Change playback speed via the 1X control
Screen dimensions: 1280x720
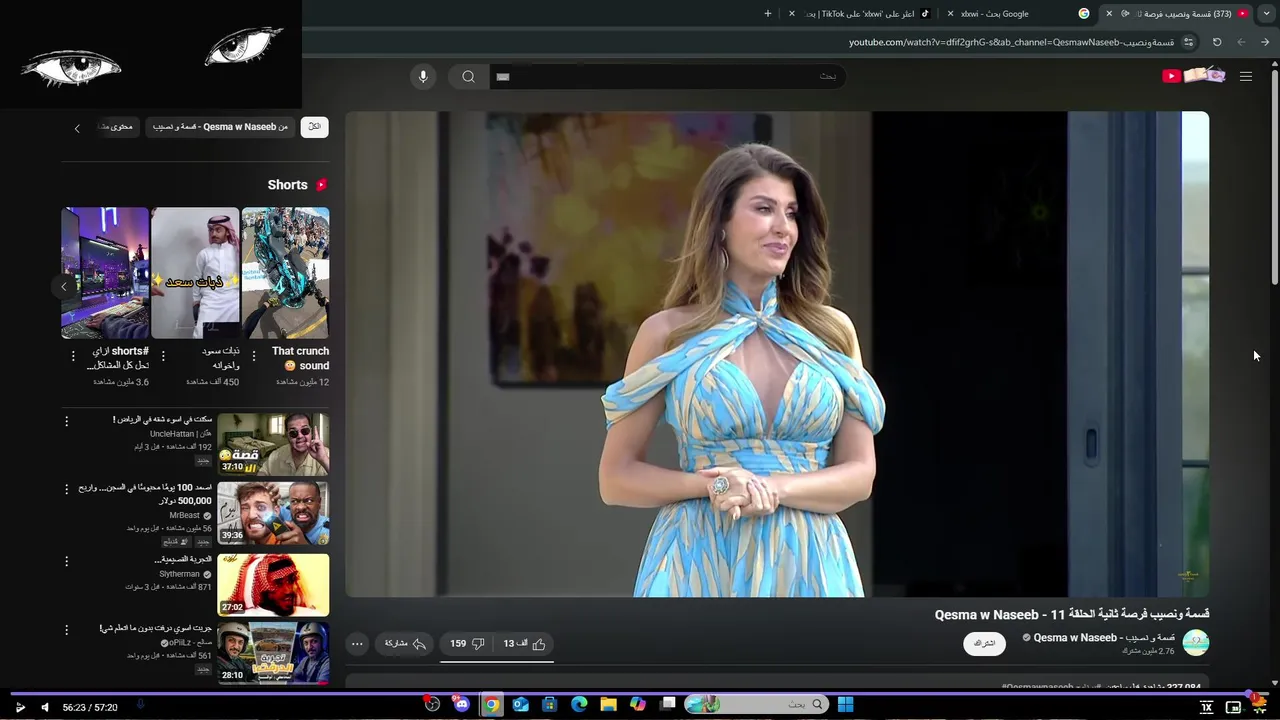click(x=1207, y=707)
